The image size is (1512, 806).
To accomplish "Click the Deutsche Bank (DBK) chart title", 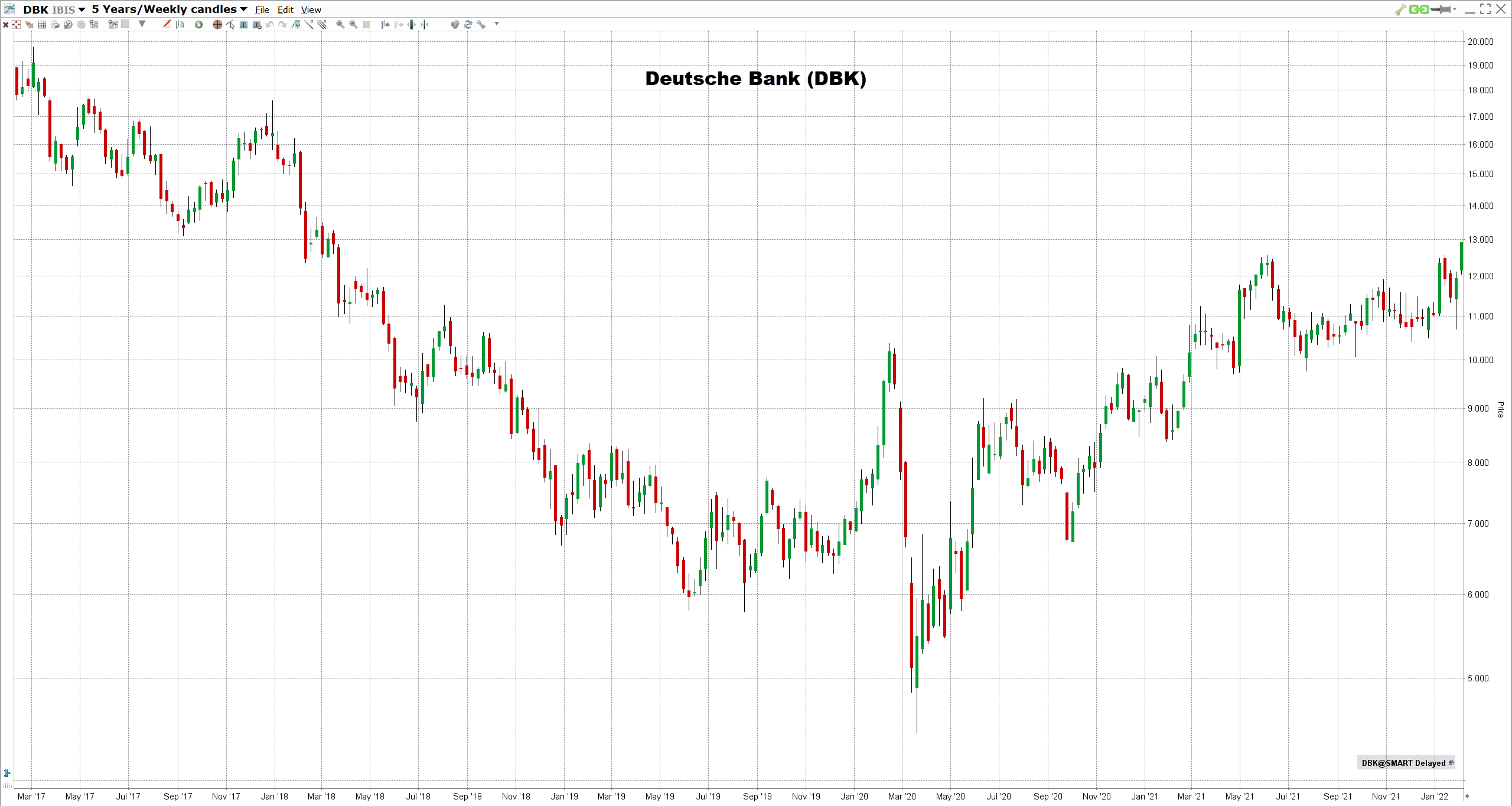I will click(755, 79).
